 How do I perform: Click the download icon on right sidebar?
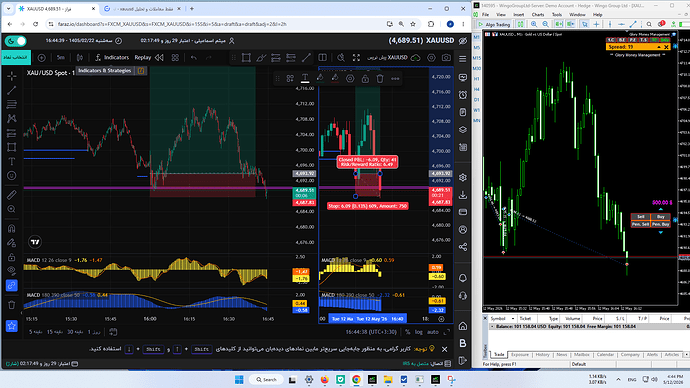tap(462, 195)
